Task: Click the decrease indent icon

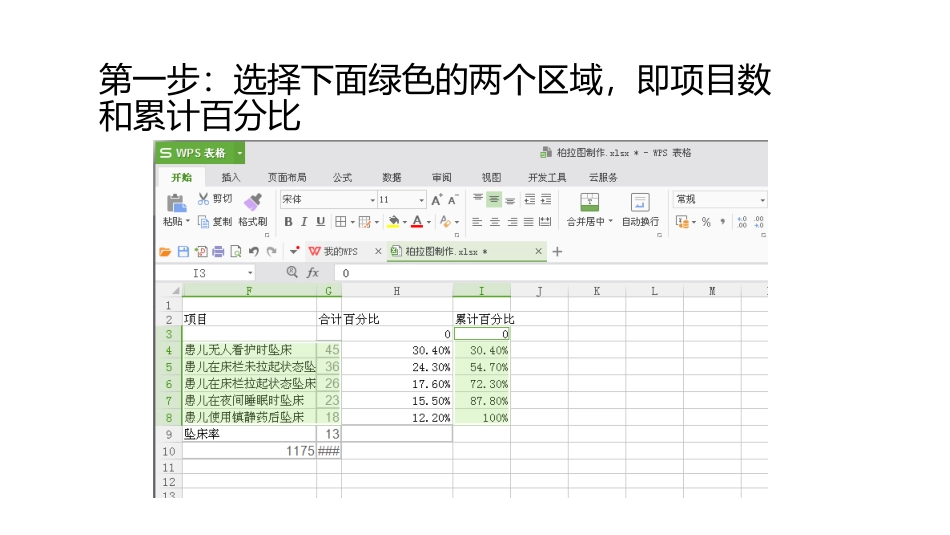Action: (530, 199)
